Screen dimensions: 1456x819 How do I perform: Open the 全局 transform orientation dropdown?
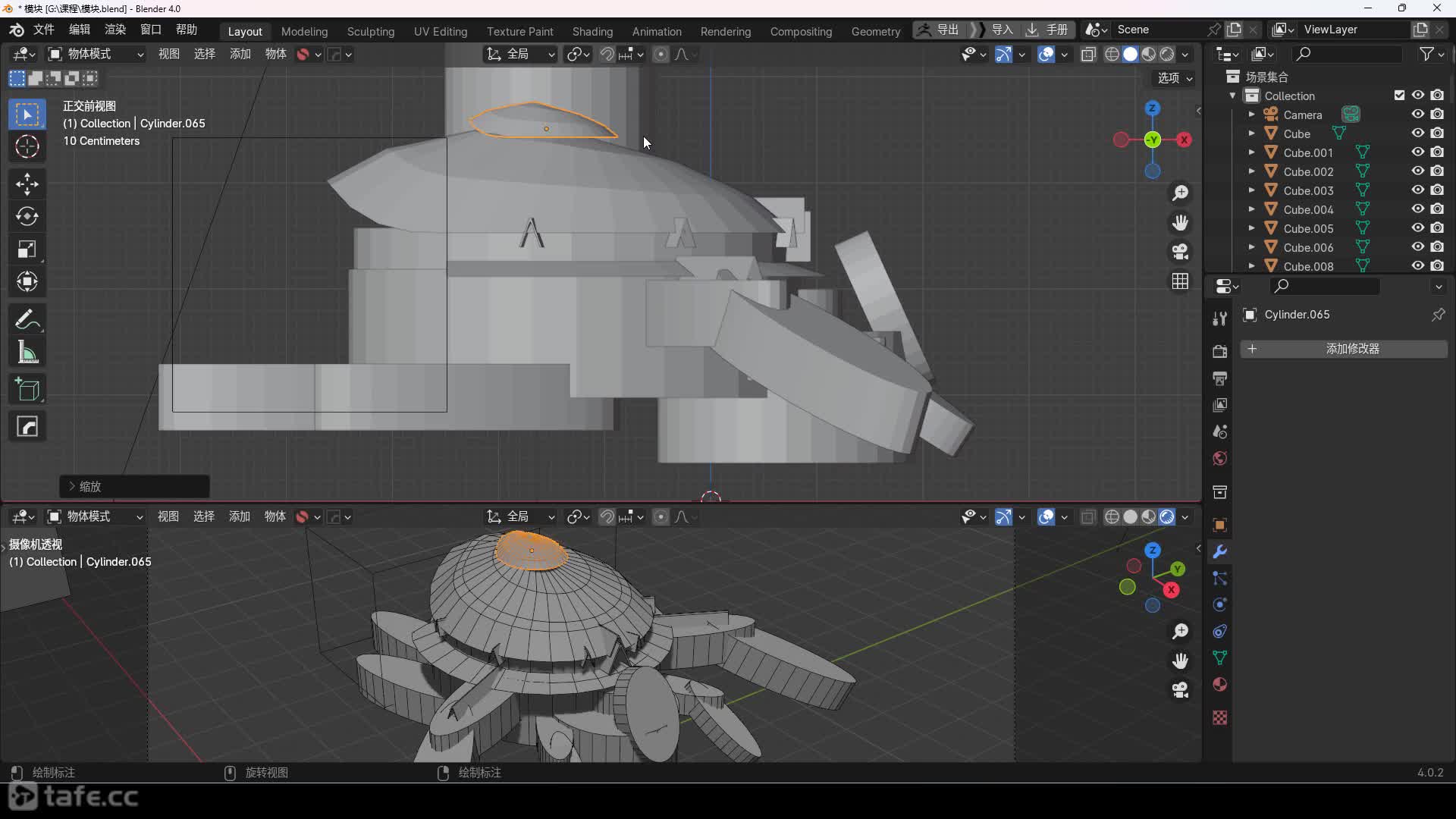click(522, 54)
